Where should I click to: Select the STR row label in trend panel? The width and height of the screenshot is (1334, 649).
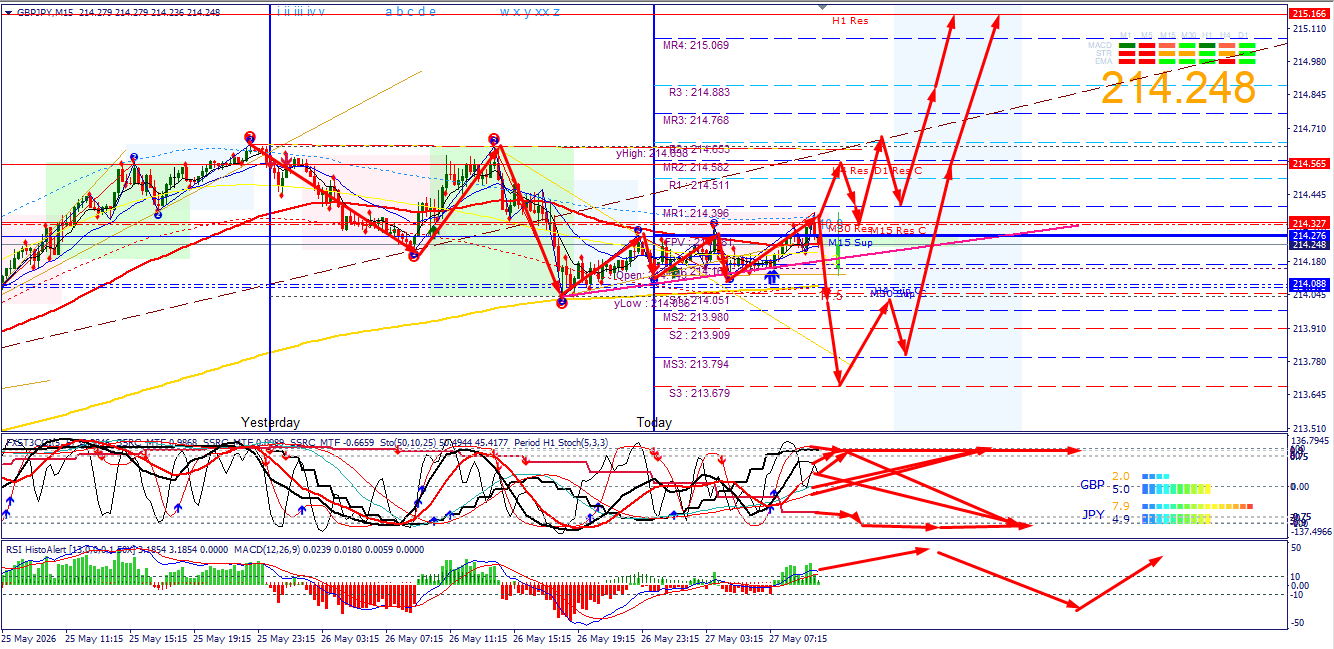(1104, 53)
